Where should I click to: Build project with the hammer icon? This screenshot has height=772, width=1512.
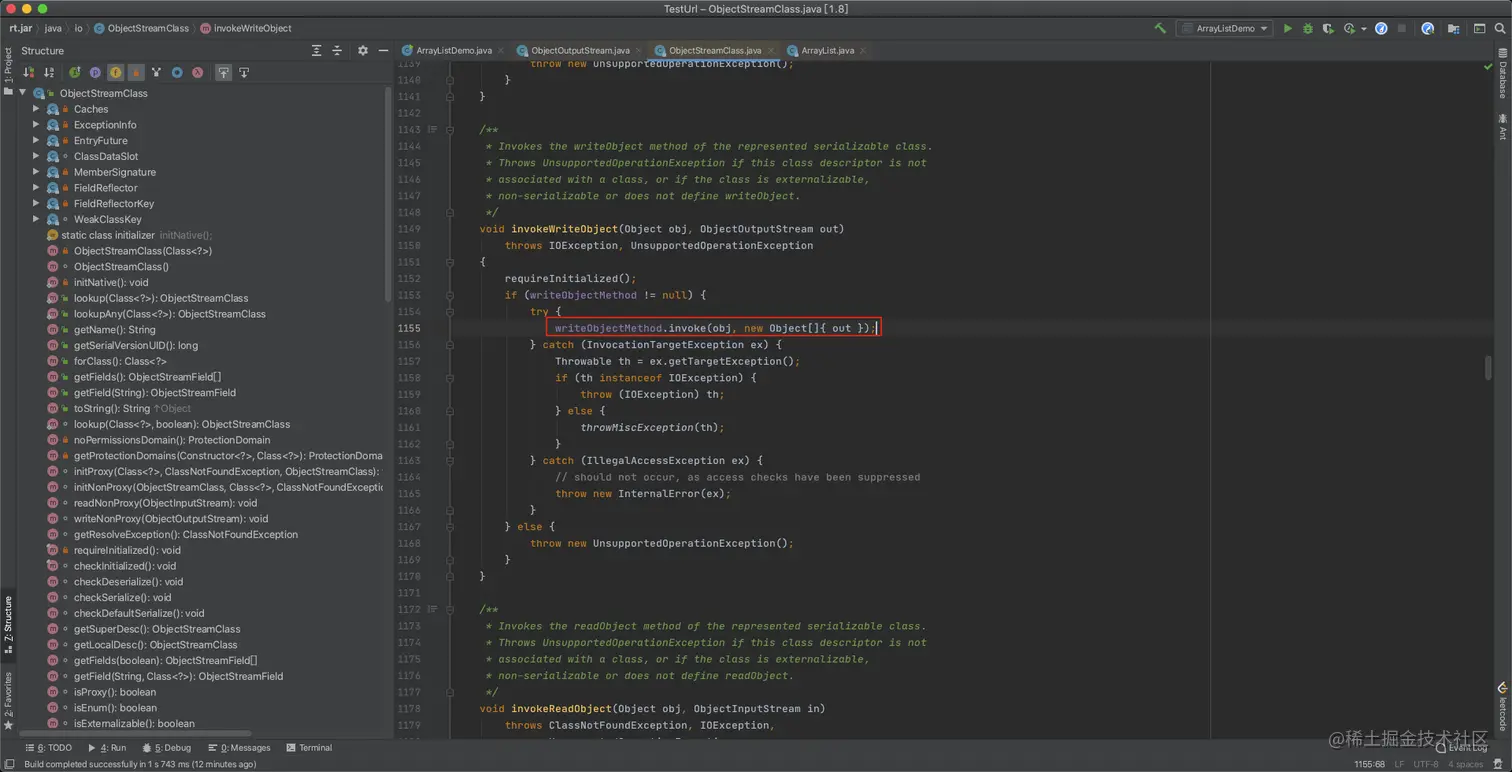click(x=1160, y=29)
